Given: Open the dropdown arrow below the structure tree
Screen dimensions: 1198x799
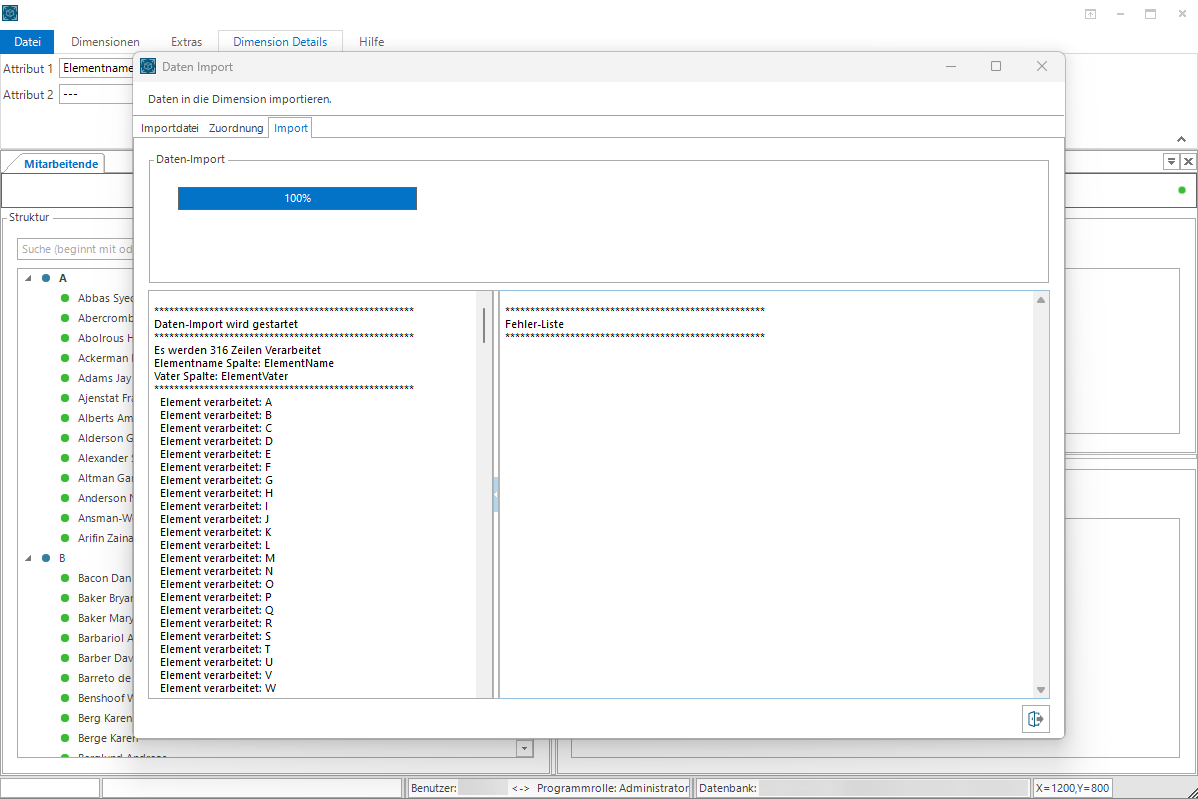Looking at the screenshot, I should coord(524,749).
